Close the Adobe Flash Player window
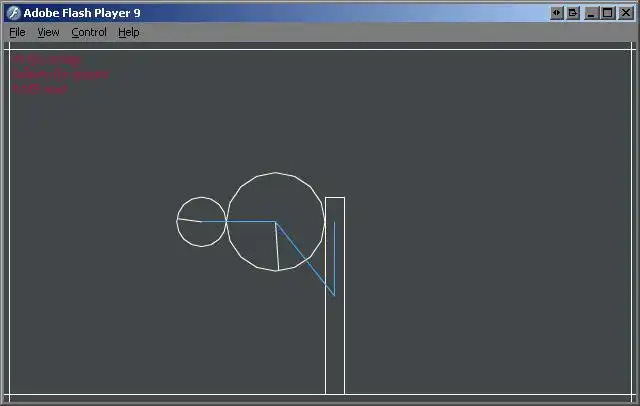The width and height of the screenshot is (640, 406). tap(626, 13)
